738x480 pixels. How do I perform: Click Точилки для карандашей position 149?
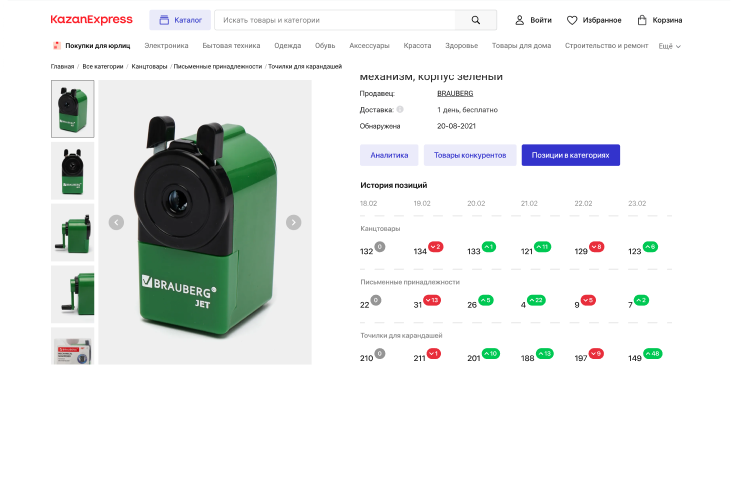[634, 358]
